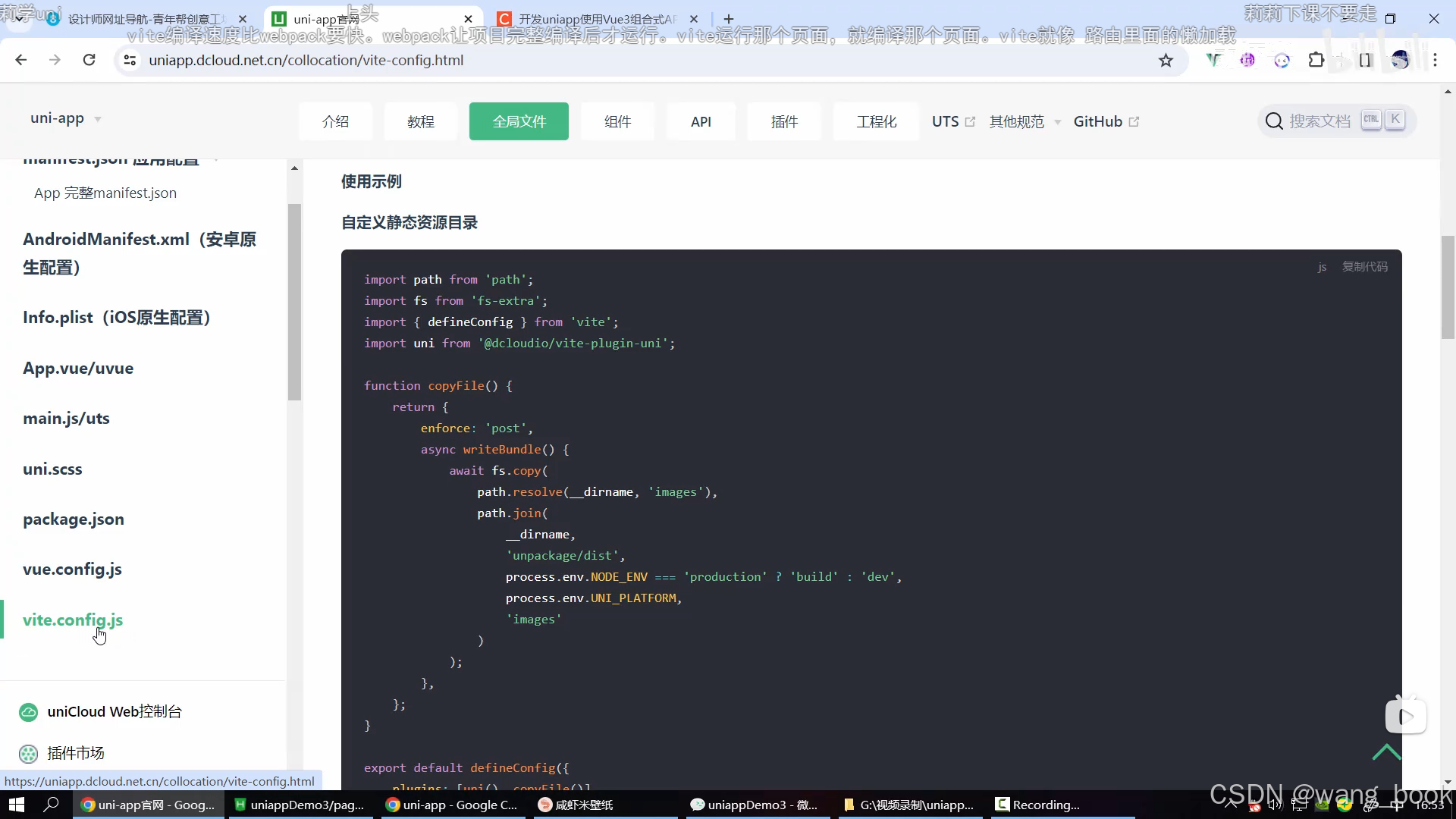Screen dimensions: 1456x819
Task: Open the 介绍 navigation item
Action: pos(335,121)
